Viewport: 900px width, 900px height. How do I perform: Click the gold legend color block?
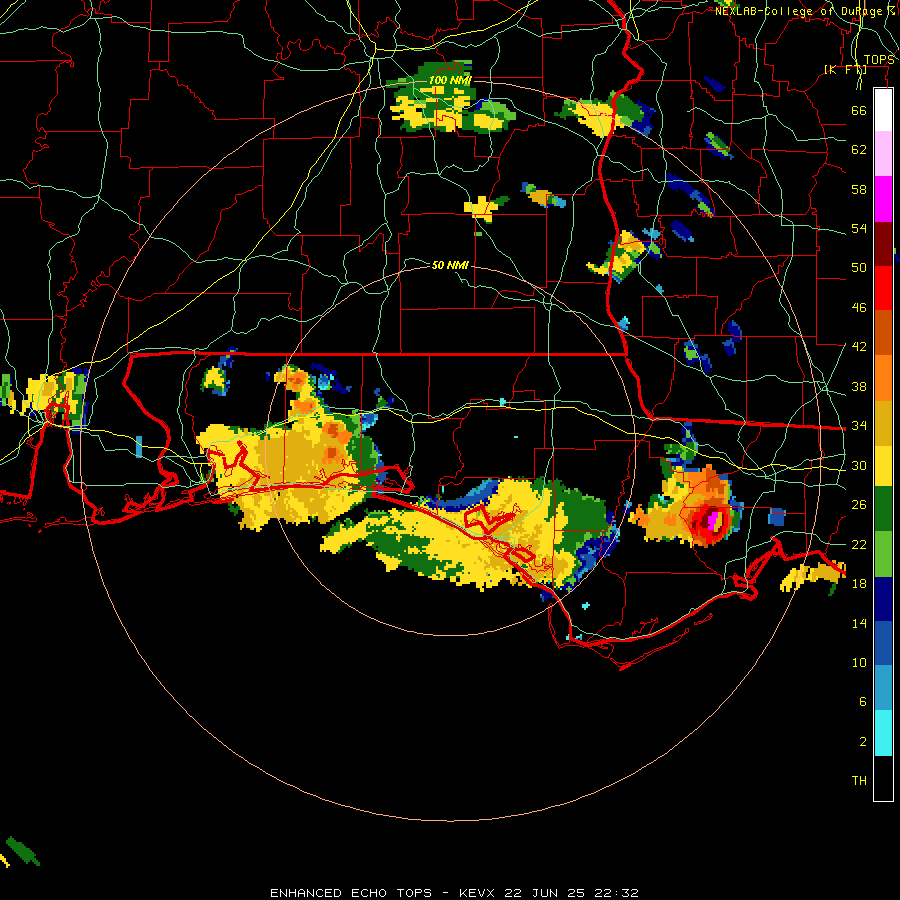[883, 423]
